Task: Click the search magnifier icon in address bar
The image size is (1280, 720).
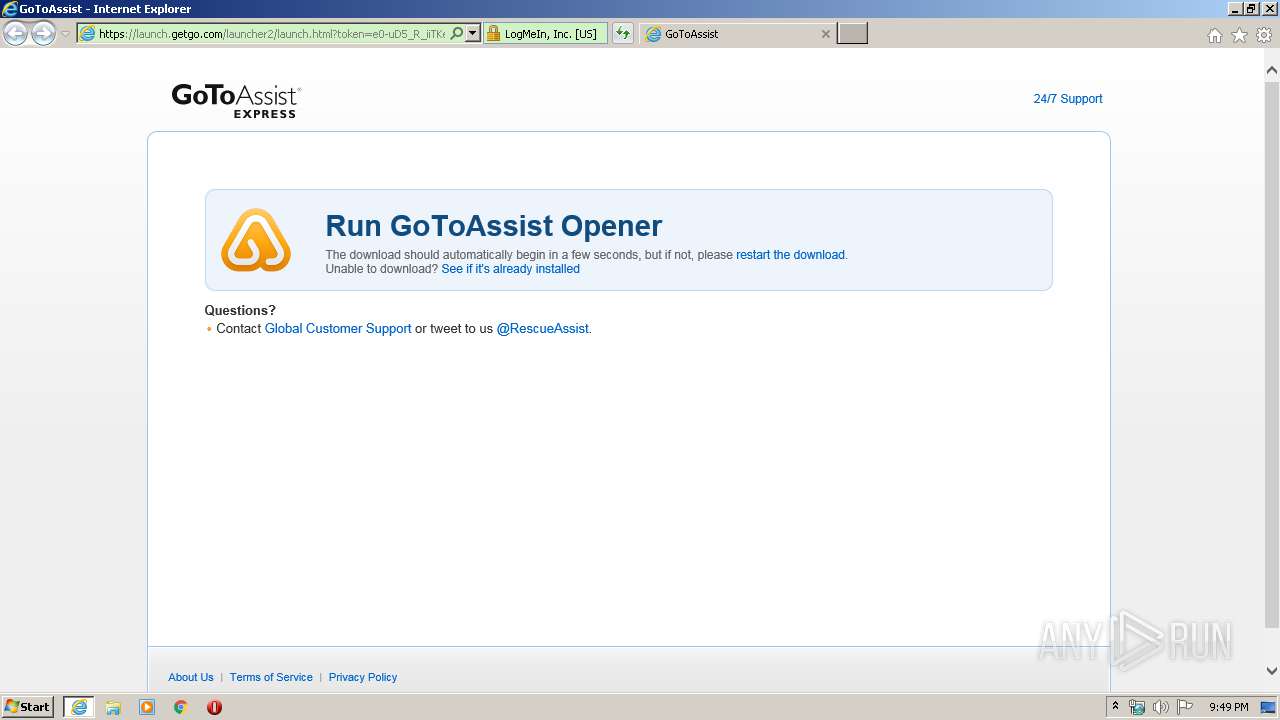Action: click(457, 34)
